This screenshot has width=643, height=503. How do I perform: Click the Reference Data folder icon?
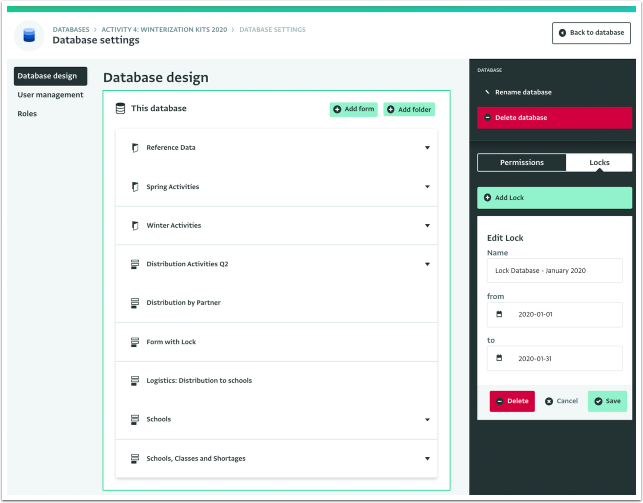coord(135,148)
